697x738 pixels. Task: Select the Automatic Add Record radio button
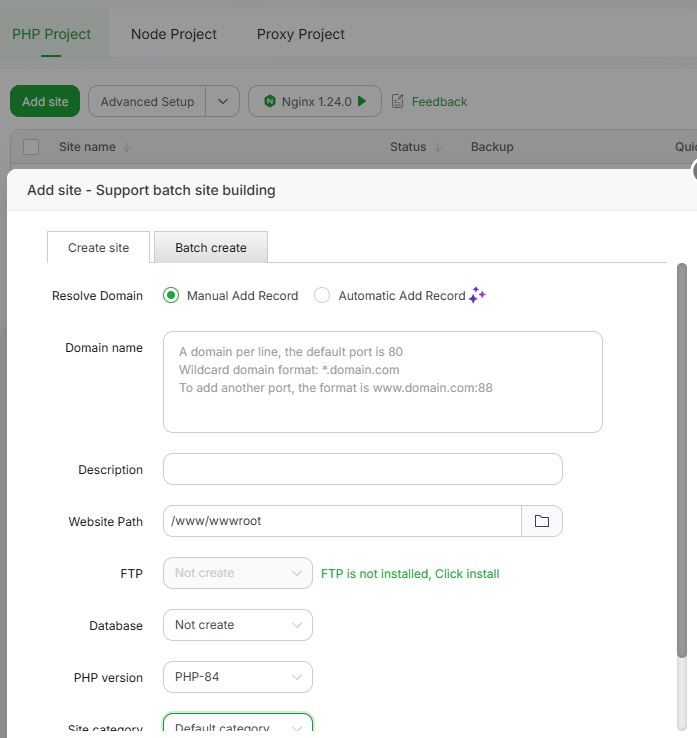click(x=322, y=295)
